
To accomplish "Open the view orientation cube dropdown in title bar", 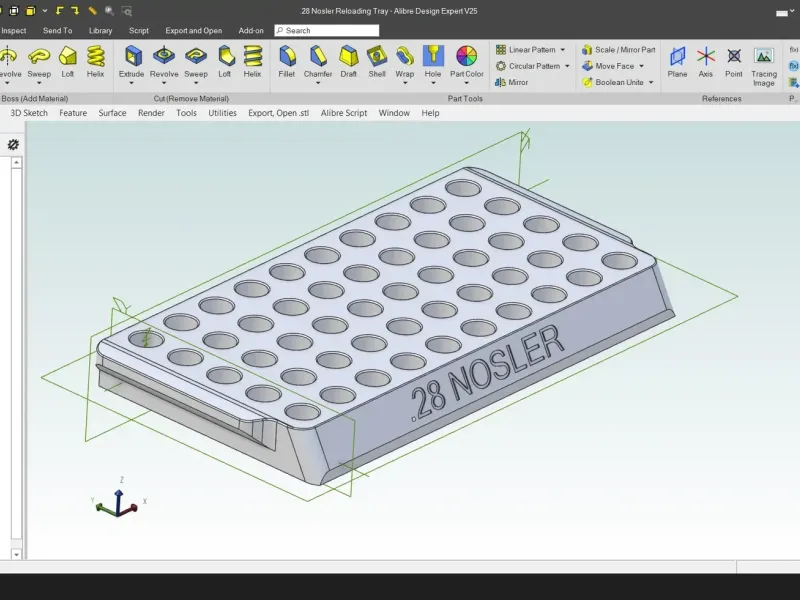I will tap(44, 11).
